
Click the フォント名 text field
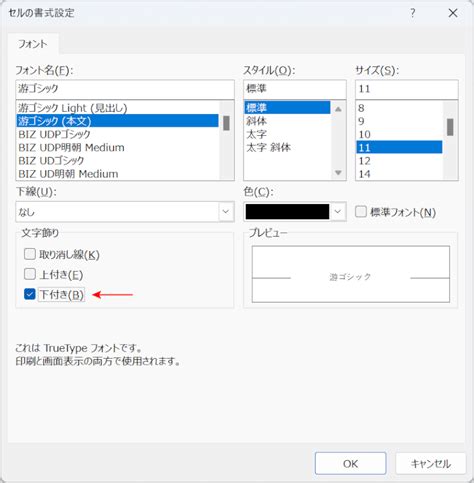click(125, 89)
